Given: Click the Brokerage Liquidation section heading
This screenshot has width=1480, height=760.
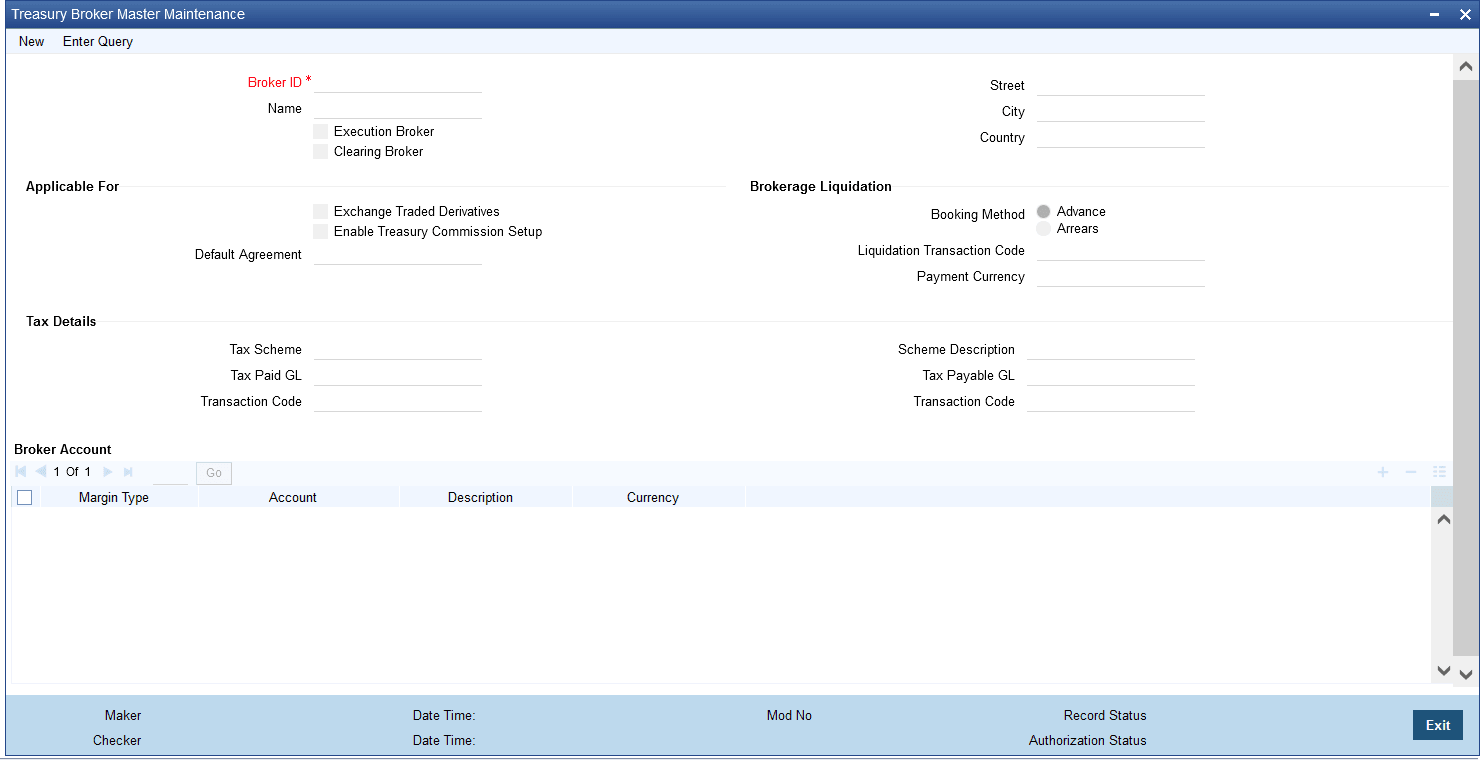Looking at the screenshot, I should tap(821, 187).
